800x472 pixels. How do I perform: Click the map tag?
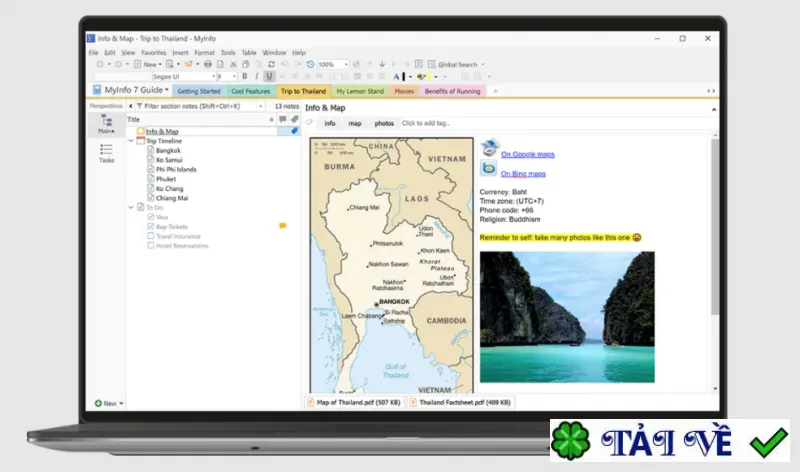355,123
